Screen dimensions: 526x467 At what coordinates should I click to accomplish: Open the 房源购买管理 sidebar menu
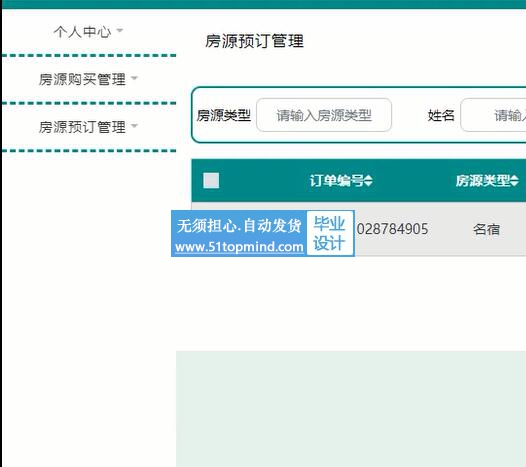(82, 79)
